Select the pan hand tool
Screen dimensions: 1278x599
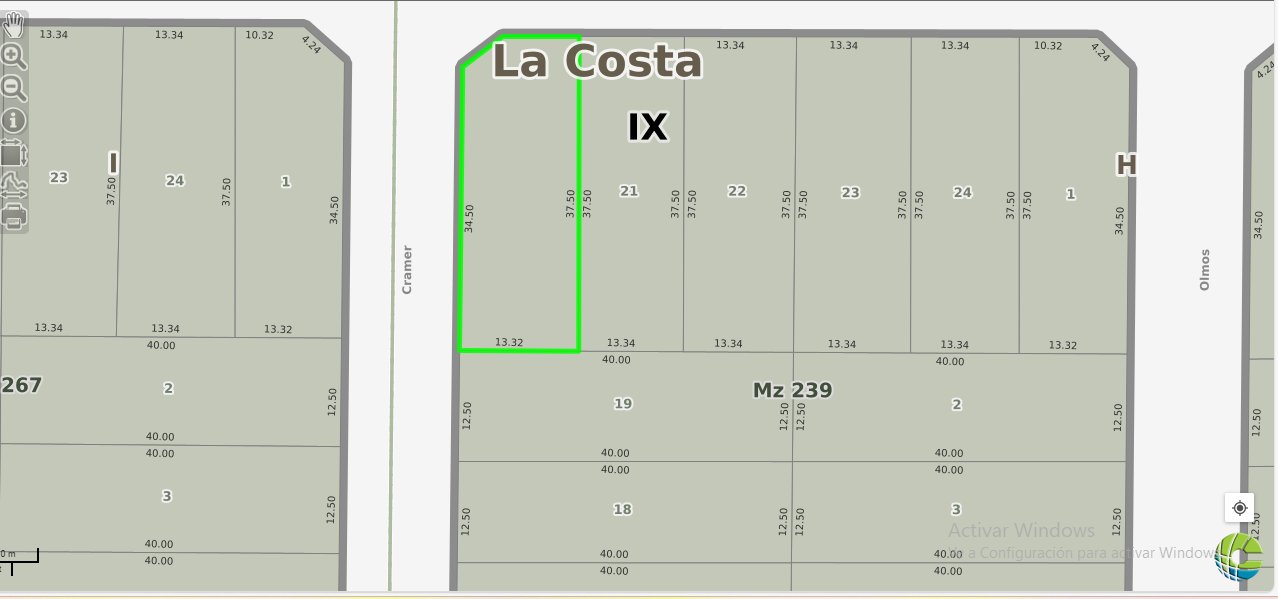tap(14, 24)
